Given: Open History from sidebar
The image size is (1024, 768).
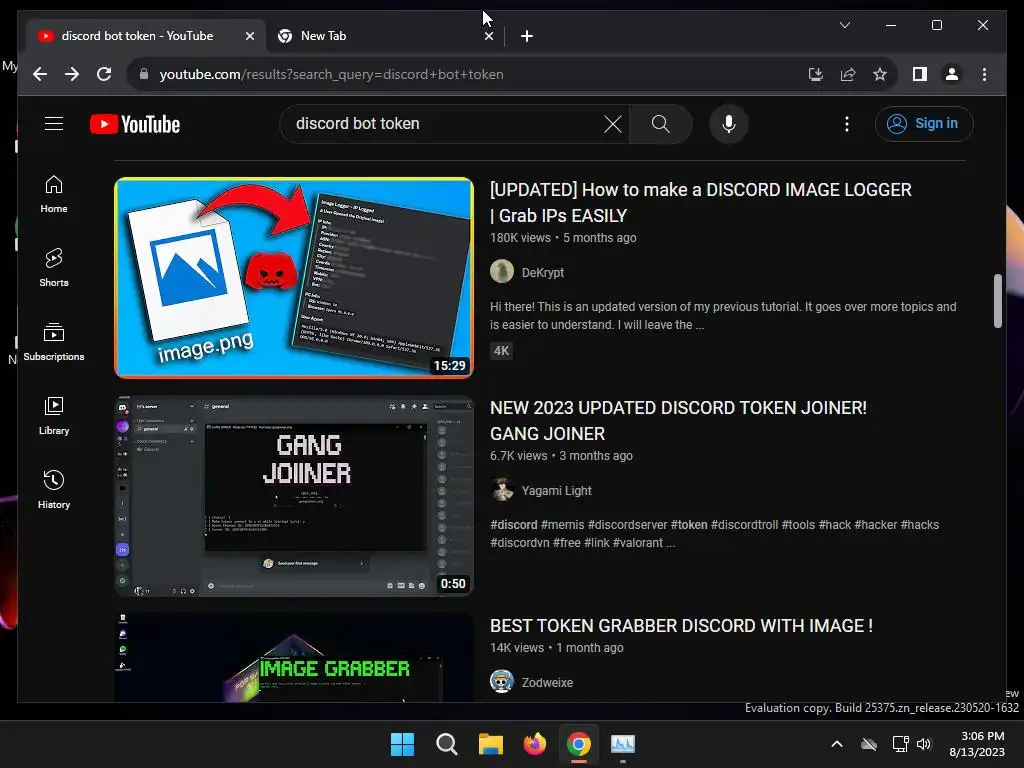Looking at the screenshot, I should tap(54, 490).
